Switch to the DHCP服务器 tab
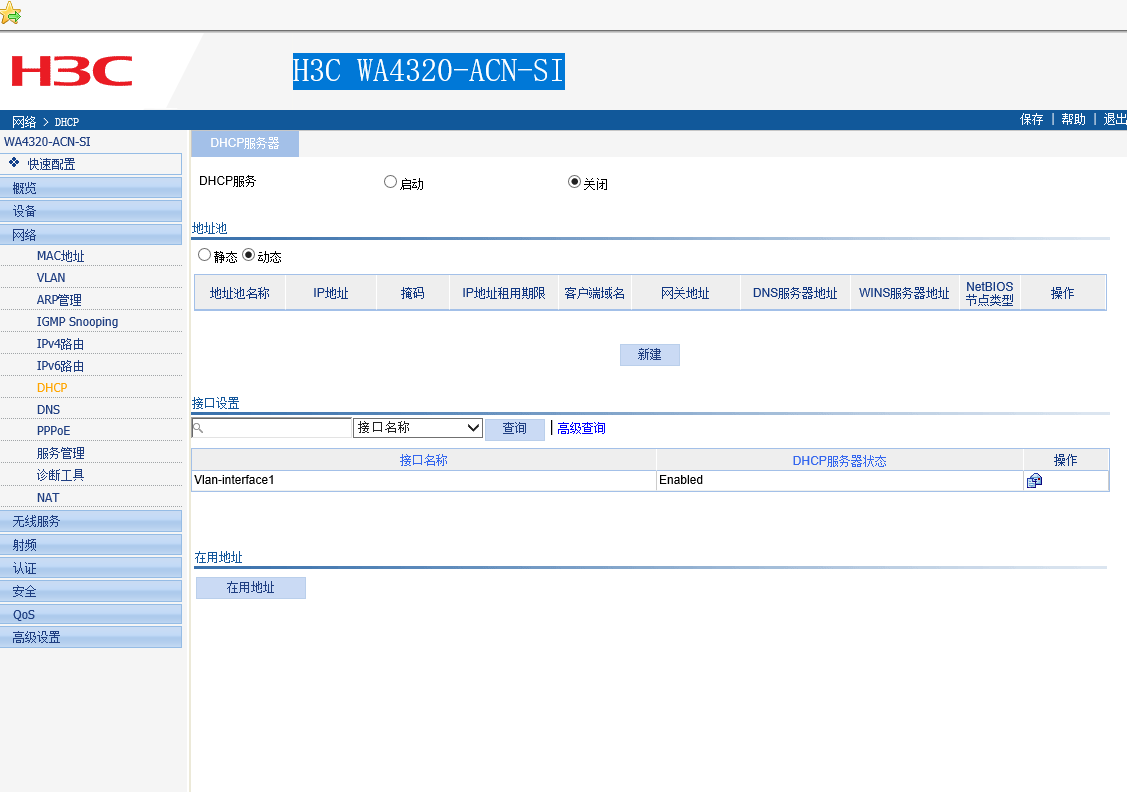The width and height of the screenshot is (1127, 792). point(245,144)
